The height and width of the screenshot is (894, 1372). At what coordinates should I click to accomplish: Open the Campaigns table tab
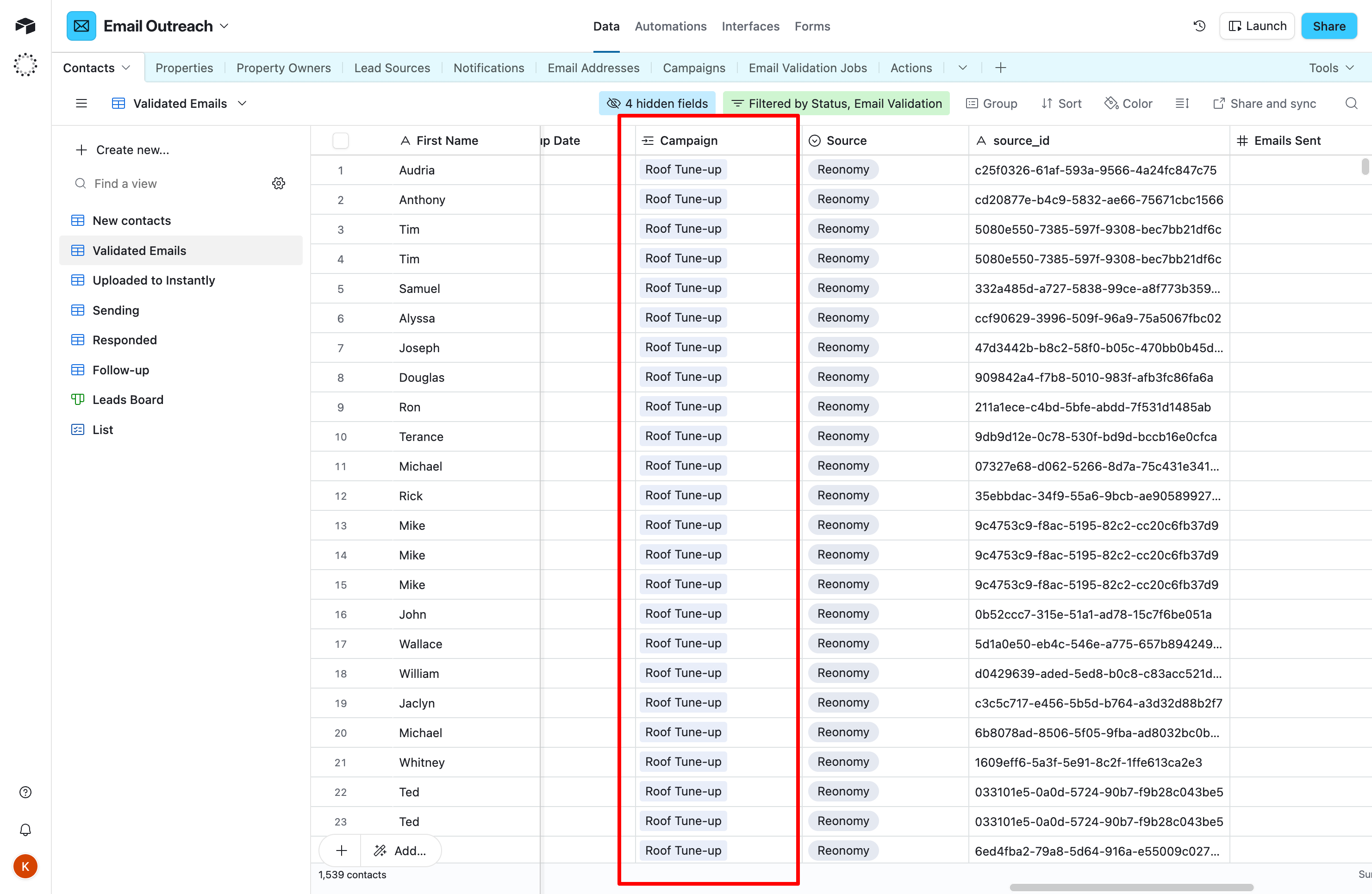(x=693, y=68)
